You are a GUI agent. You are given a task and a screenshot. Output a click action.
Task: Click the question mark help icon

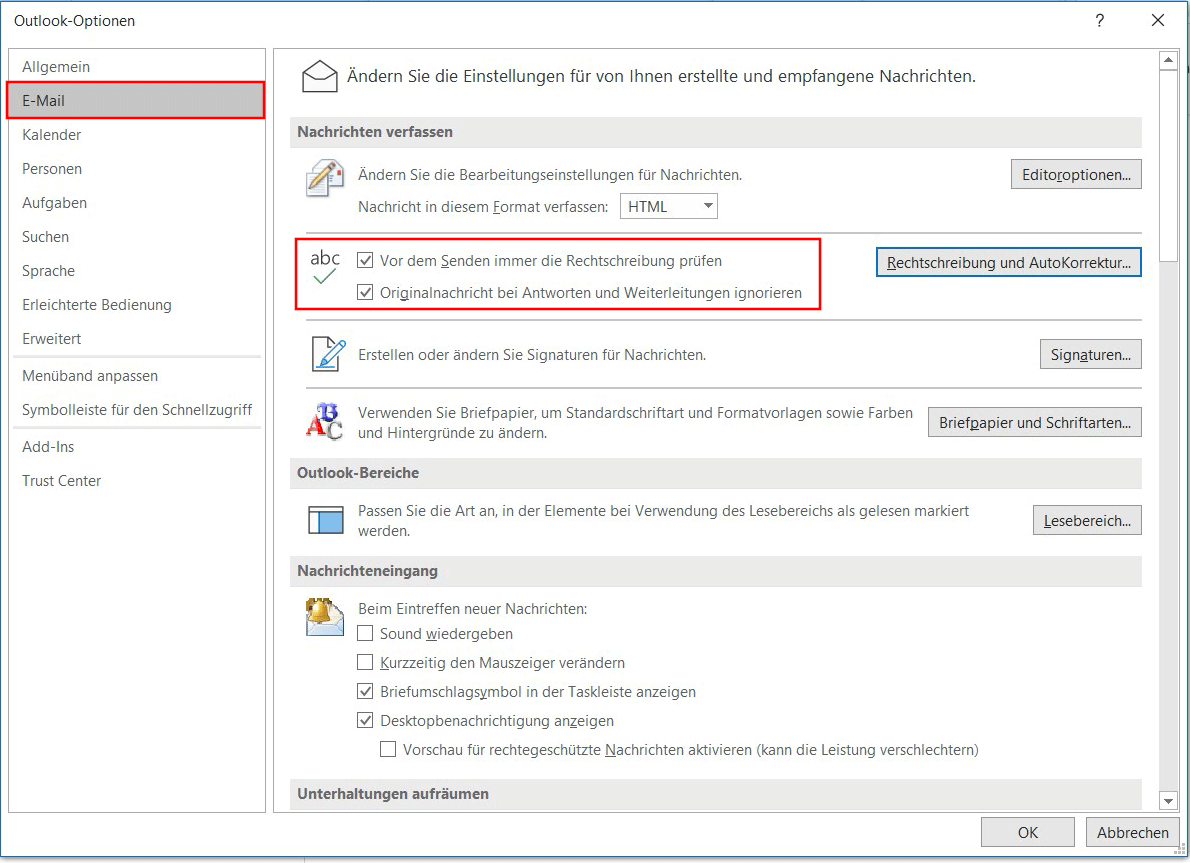point(1100,20)
